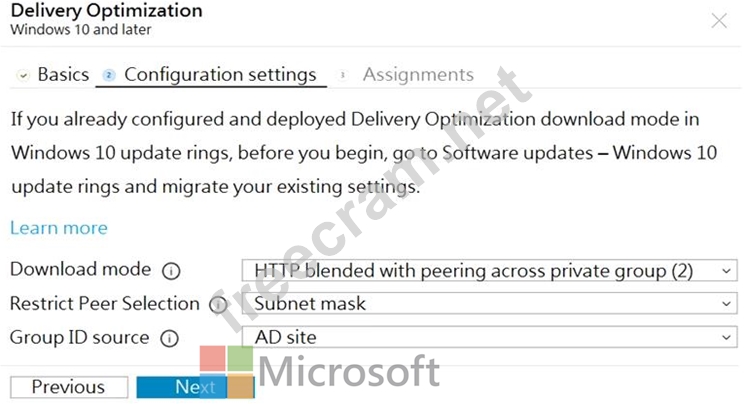
Task: Go to the Basics tab
Action: (x=63, y=75)
